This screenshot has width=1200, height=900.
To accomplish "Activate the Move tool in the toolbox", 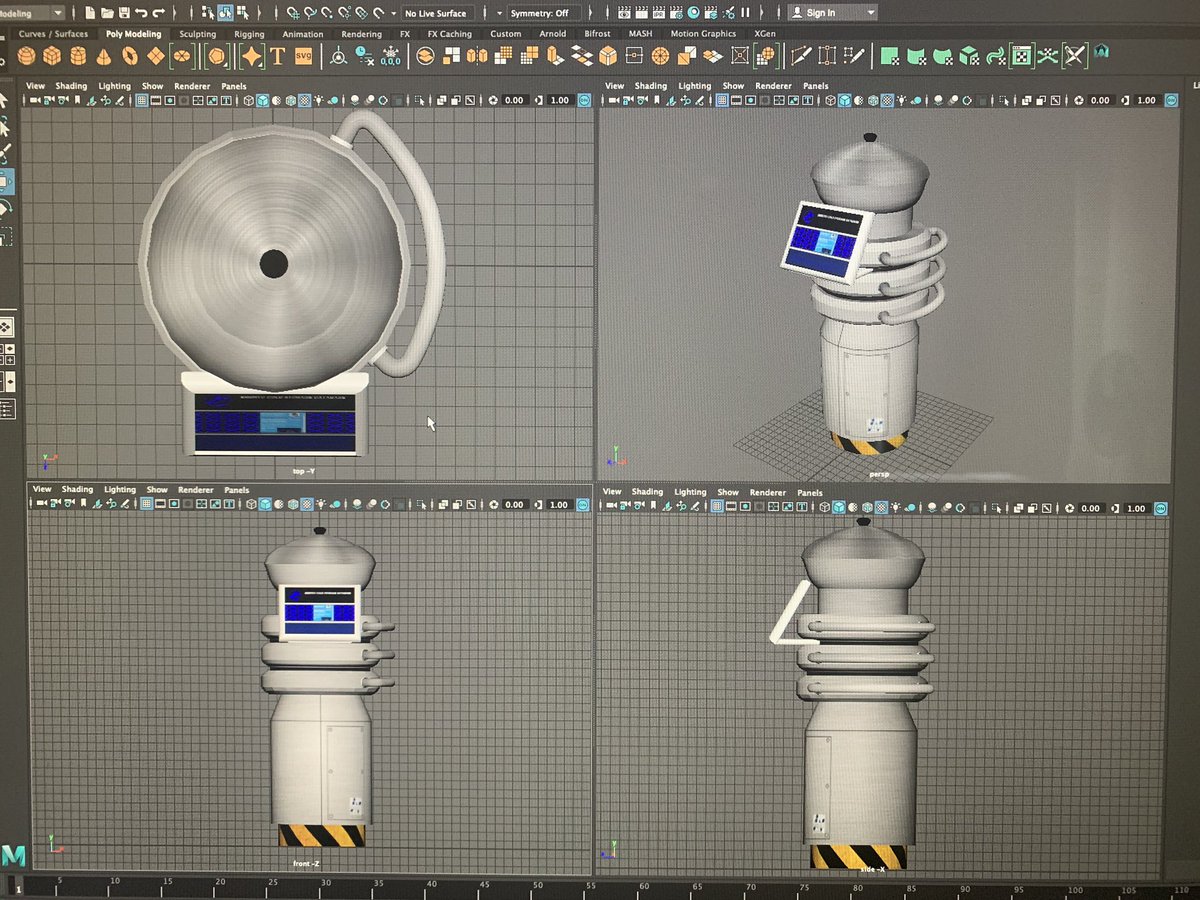I will (5, 181).
